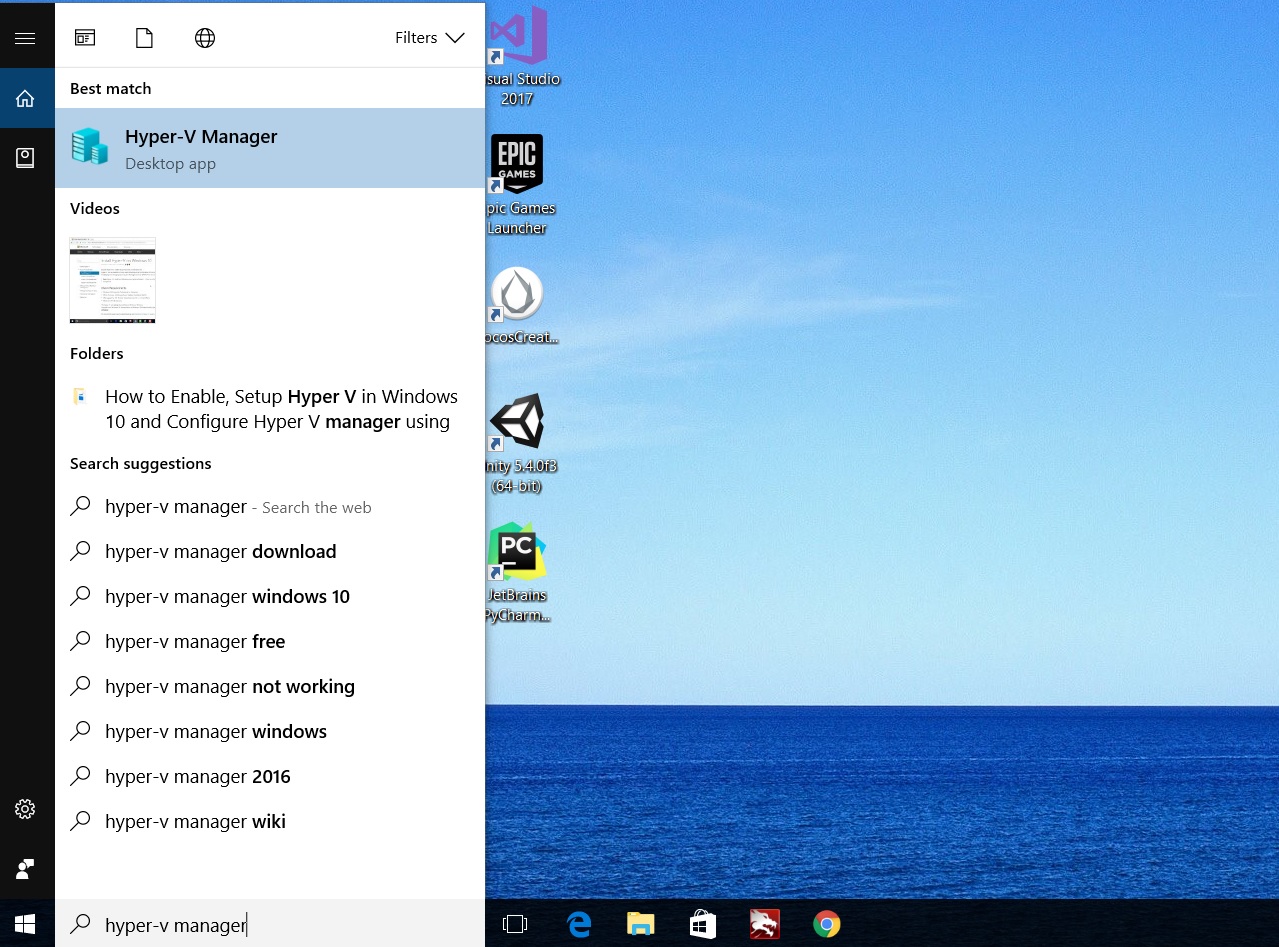Open the Cortana notebook in the sidebar
The height and width of the screenshot is (947, 1279).
pyautogui.click(x=25, y=157)
